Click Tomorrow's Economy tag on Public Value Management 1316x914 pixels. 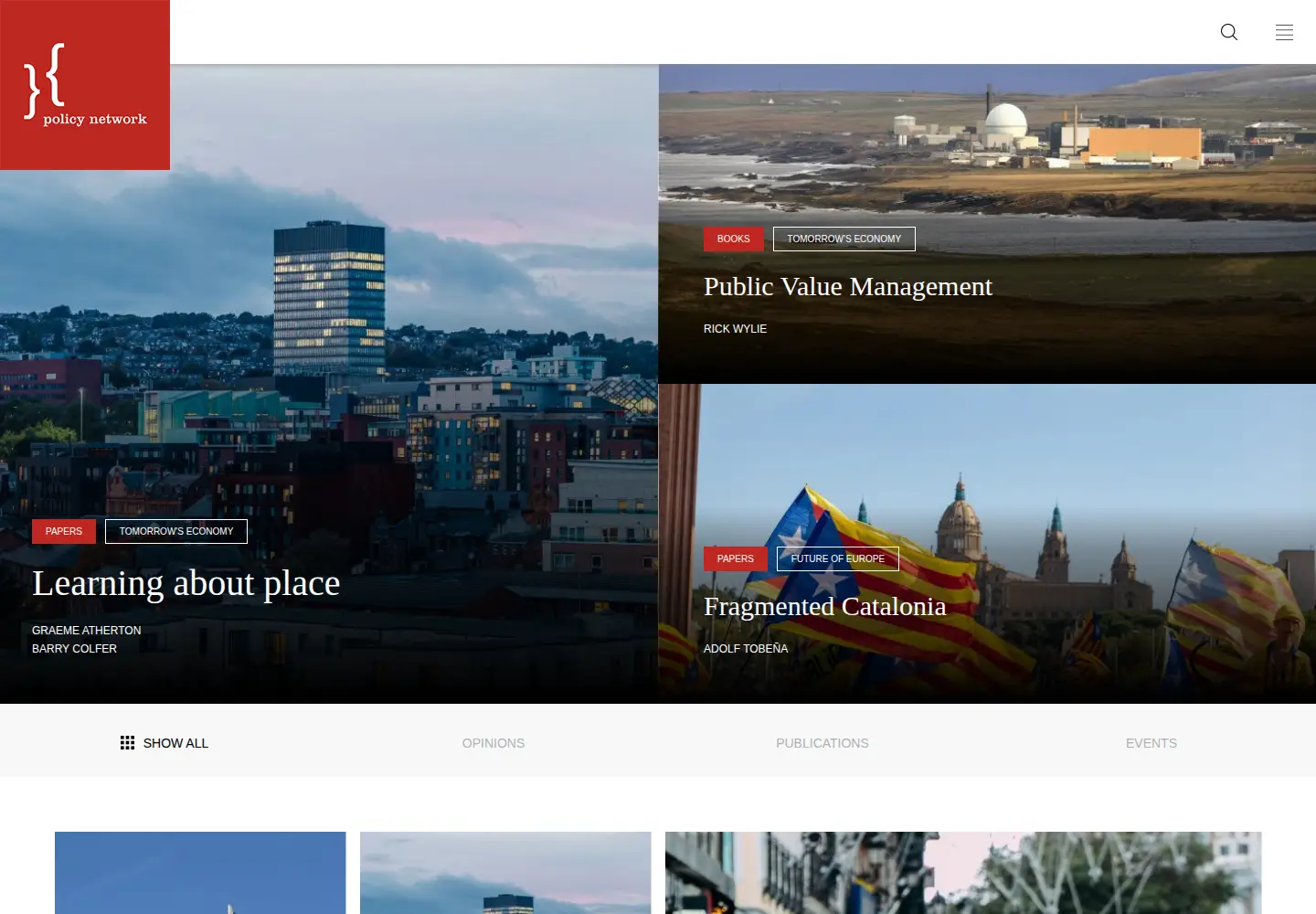click(x=844, y=239)
